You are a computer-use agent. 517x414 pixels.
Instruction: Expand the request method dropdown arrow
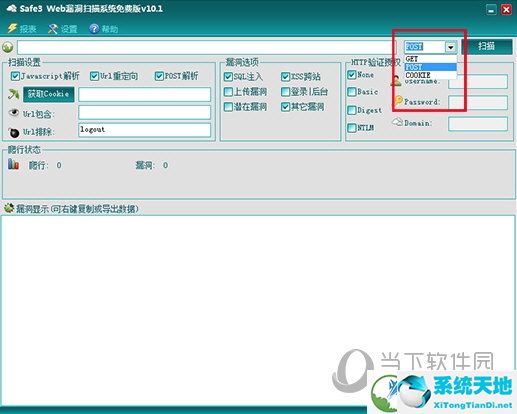[451, 47]
